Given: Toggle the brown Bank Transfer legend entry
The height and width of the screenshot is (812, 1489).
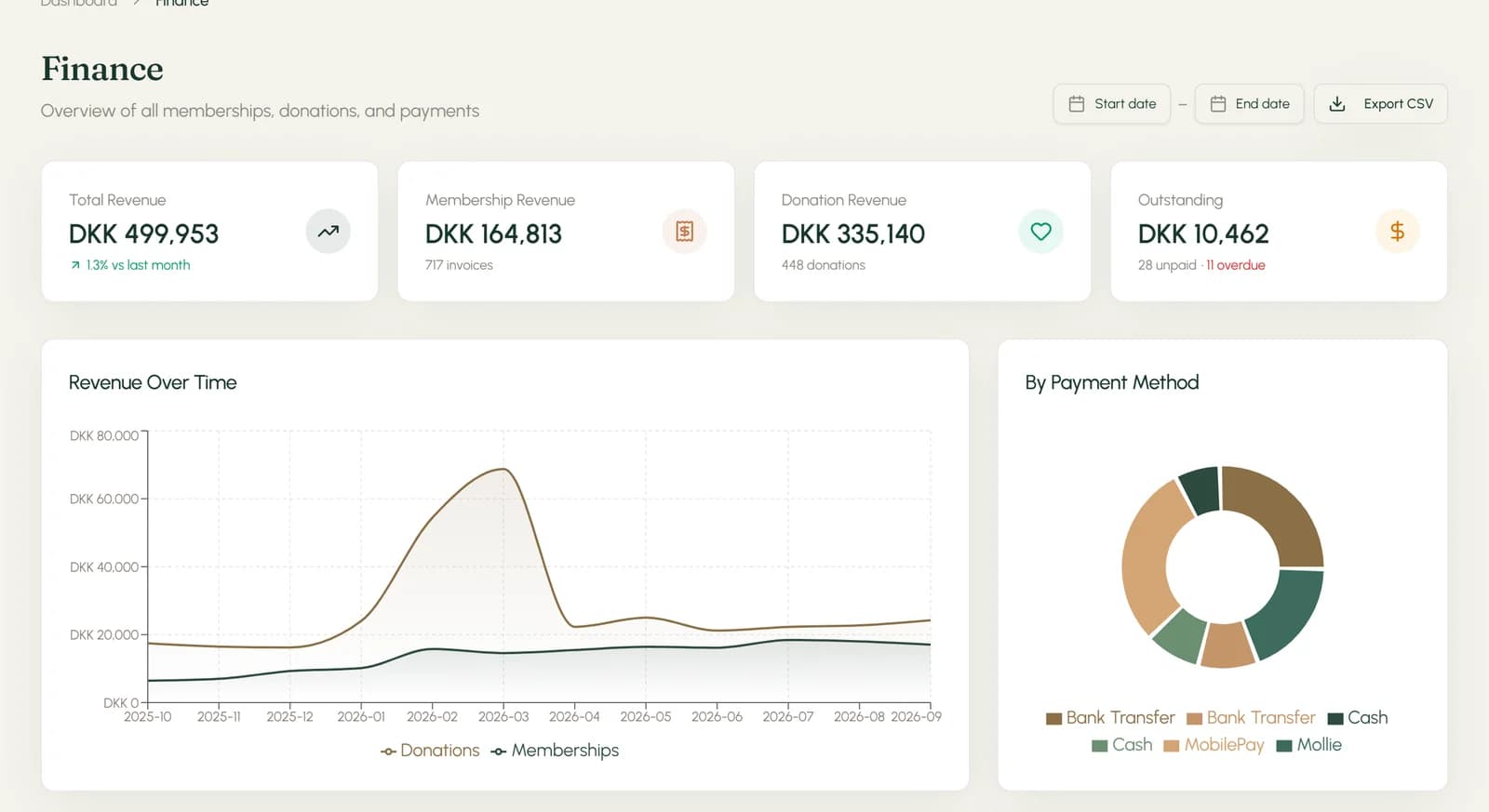Looking at the screenshot, I should (x=1110, y=718).
